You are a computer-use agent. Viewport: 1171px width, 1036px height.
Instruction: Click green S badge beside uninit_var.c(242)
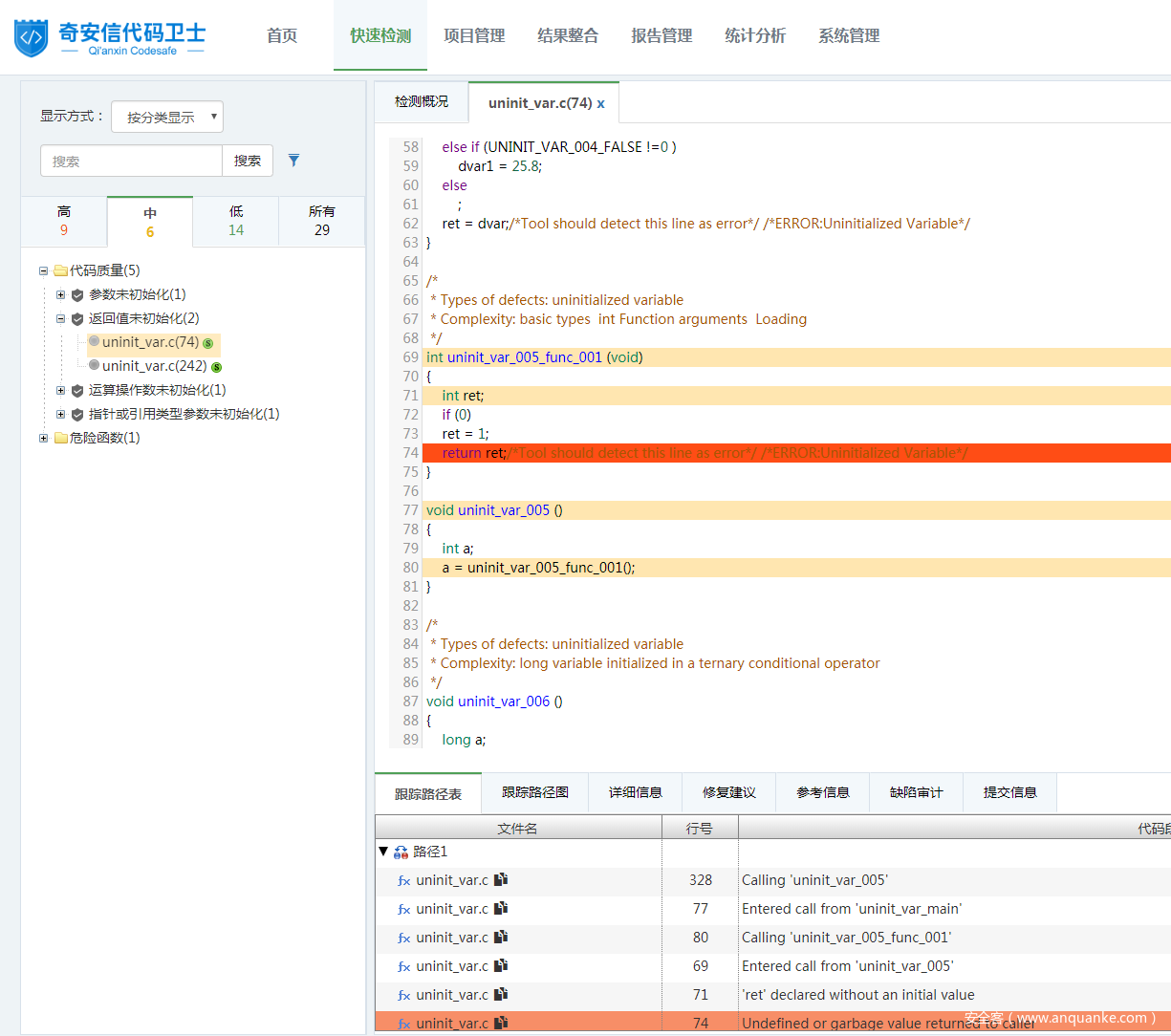tap(216, 367)
